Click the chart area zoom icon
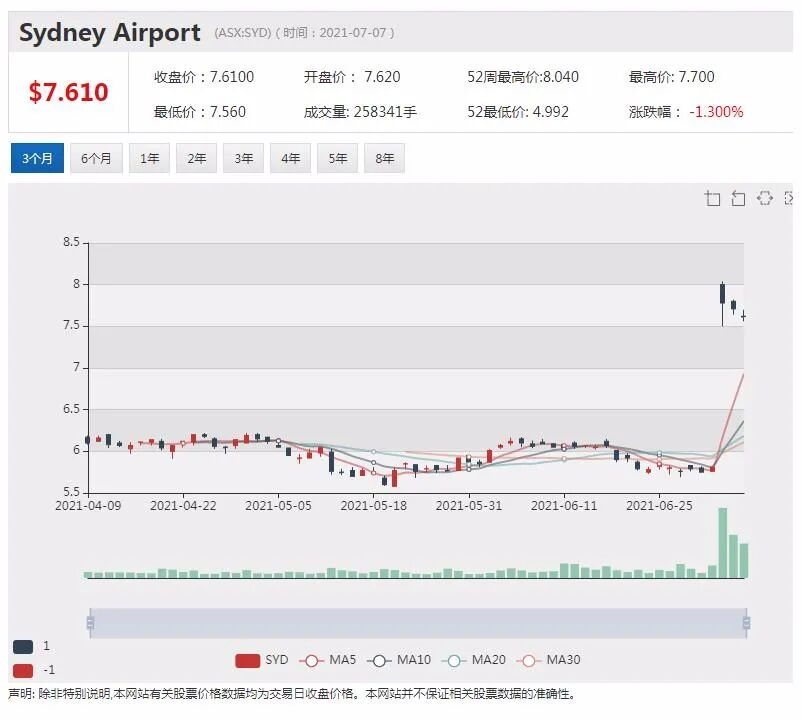Image resolution: width=802 pixels, height=720 pixels. [712, 198]
